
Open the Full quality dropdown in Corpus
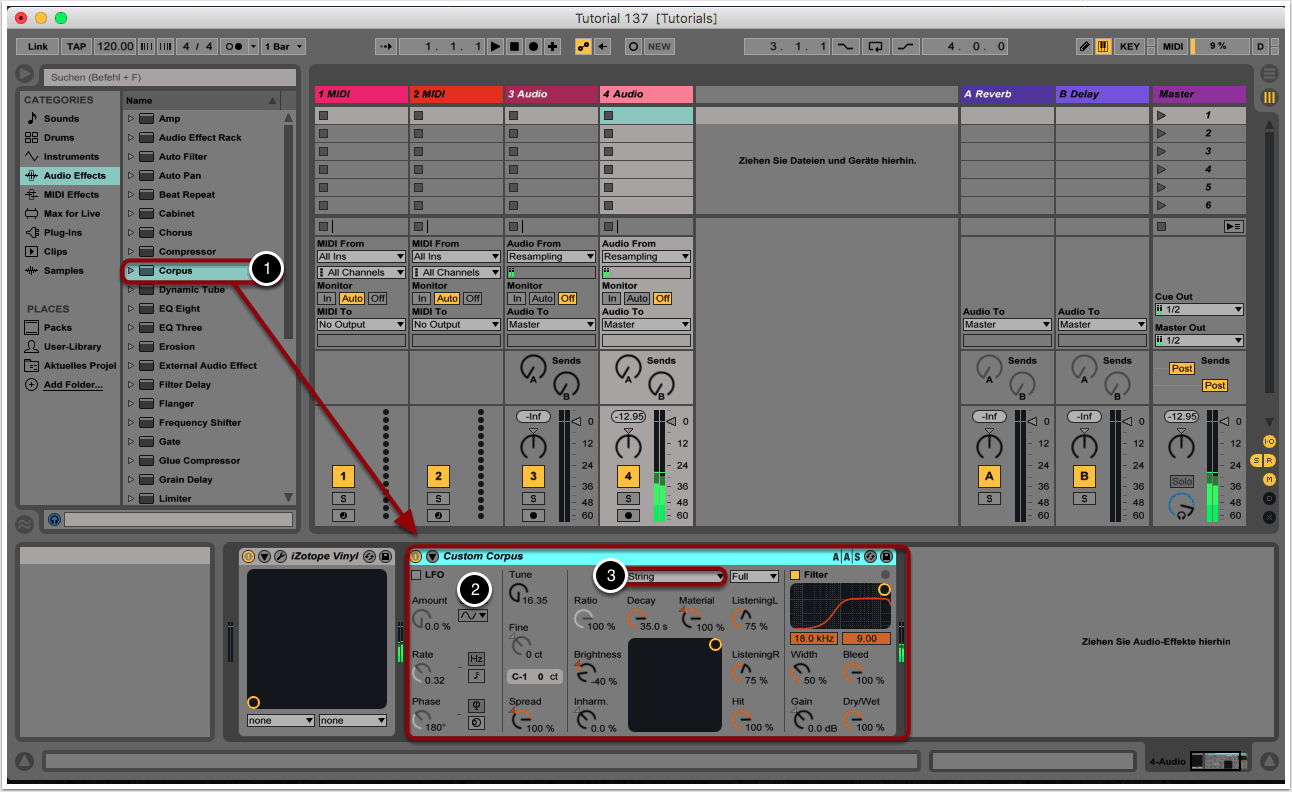pos(753,577)
